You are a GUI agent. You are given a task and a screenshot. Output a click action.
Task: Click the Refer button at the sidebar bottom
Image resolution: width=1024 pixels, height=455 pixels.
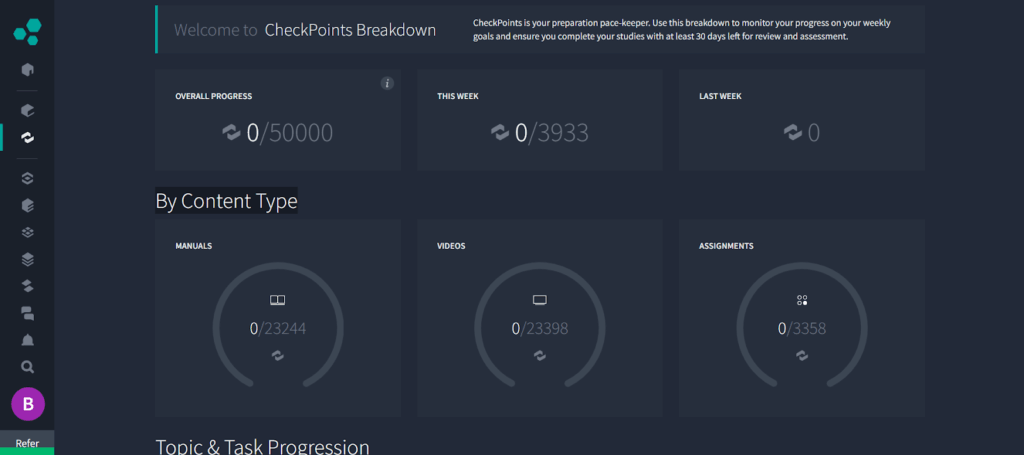coord(27,443)
